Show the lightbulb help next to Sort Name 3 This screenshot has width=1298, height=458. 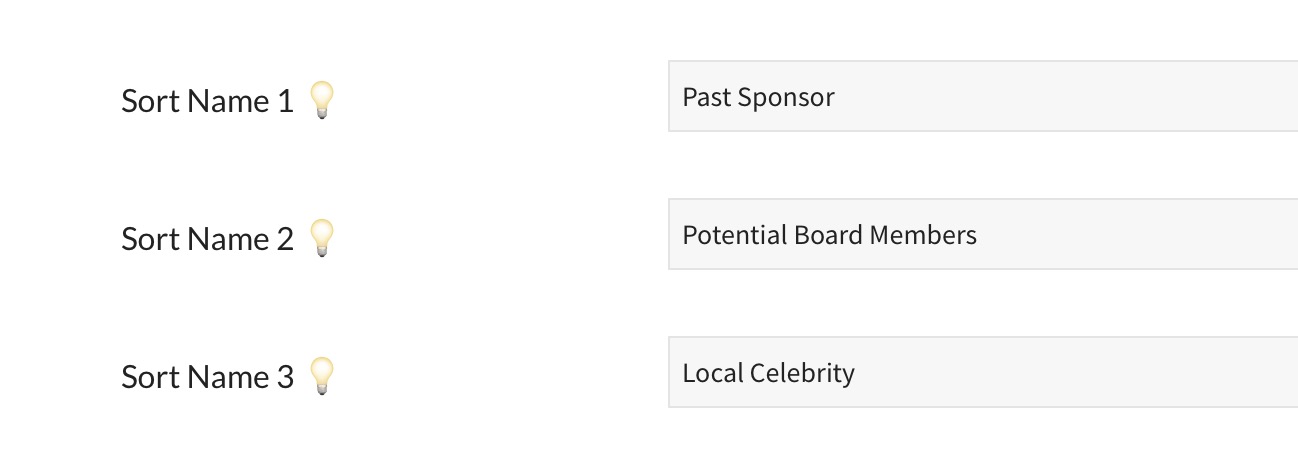point(321,376)
